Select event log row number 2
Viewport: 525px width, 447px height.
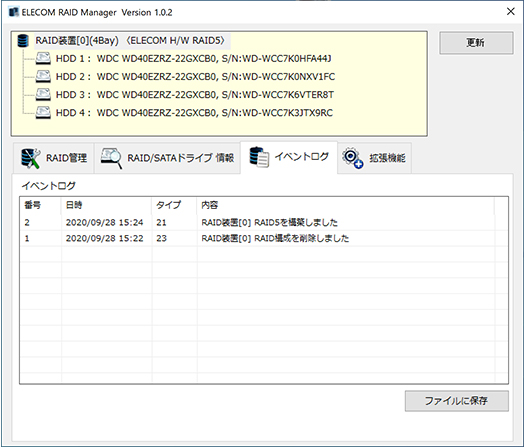[257, 222]
